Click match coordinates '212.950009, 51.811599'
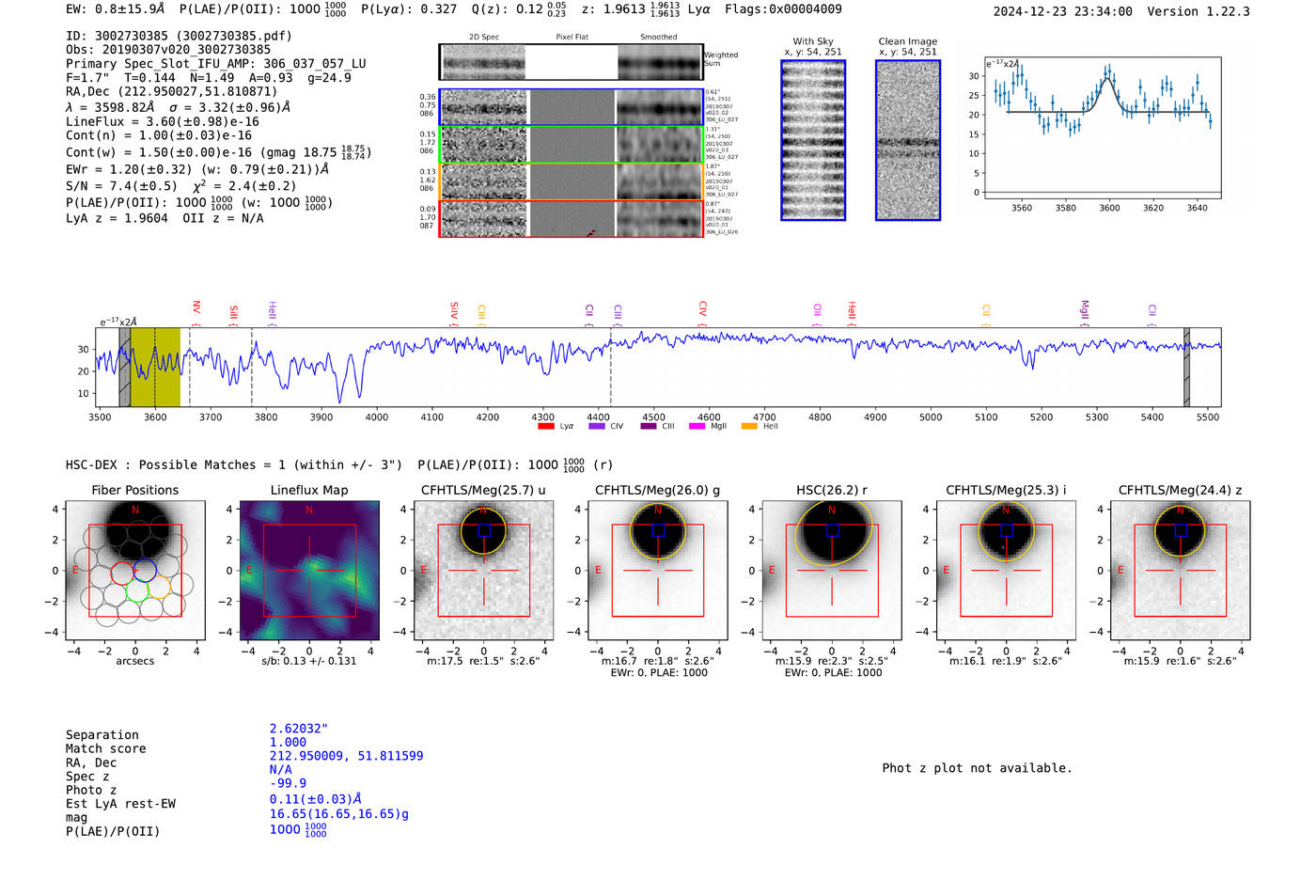1316x896 pixels. click(346, 756)
